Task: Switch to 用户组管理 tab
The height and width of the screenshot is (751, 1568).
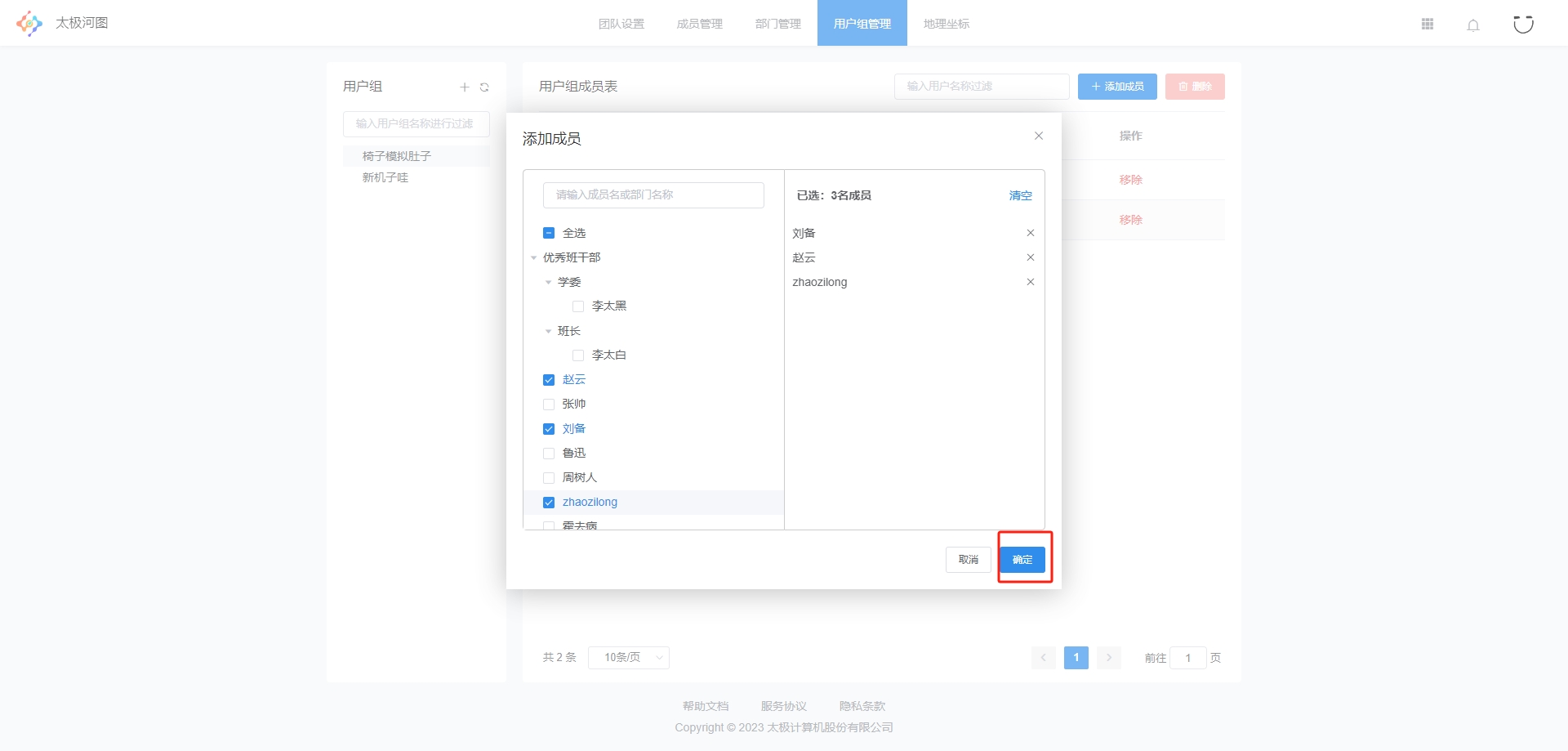Action: click(x=862, y=24)
